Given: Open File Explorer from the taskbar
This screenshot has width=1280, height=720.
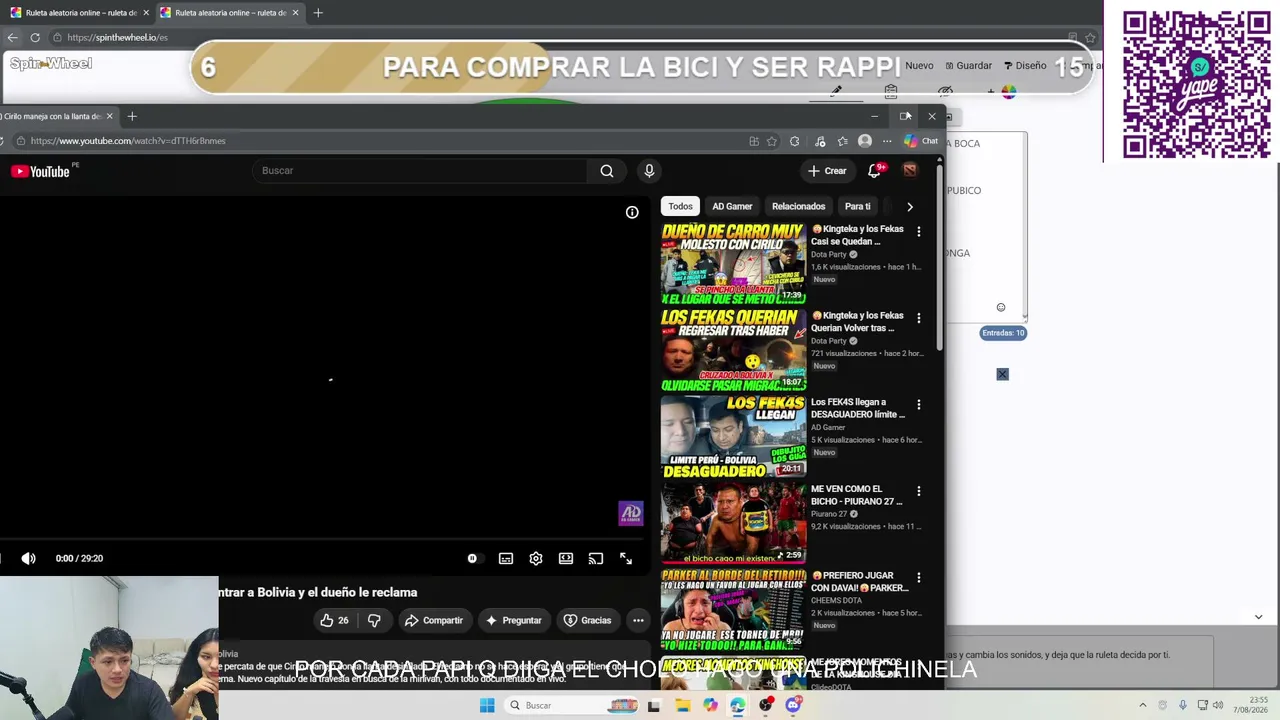Looking at the screenshot, I should click(x=682, y=705).
